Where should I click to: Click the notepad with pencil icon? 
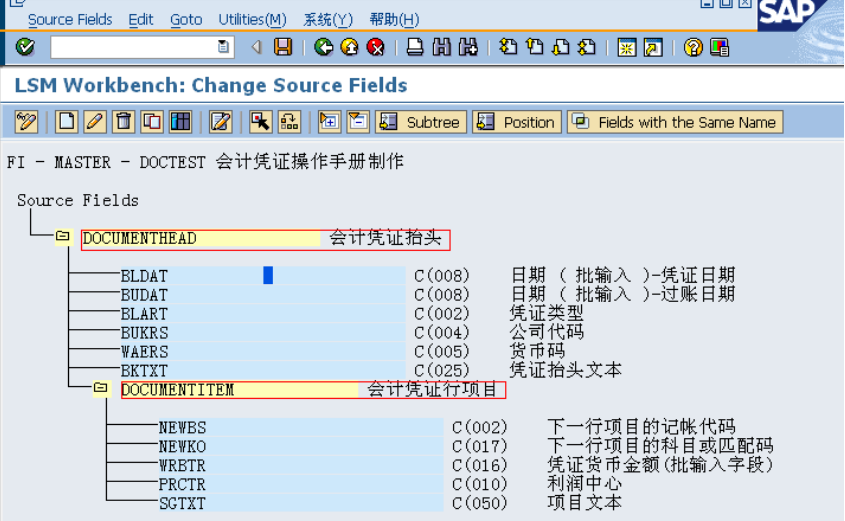pos(220,122)
